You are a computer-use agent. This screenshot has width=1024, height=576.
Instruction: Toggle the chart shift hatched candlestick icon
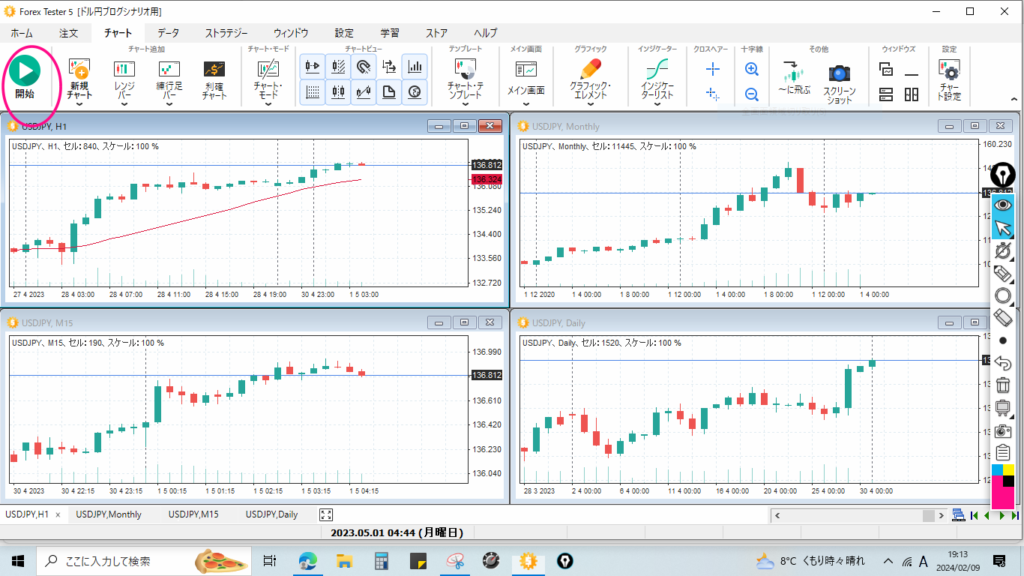[338, 67]
